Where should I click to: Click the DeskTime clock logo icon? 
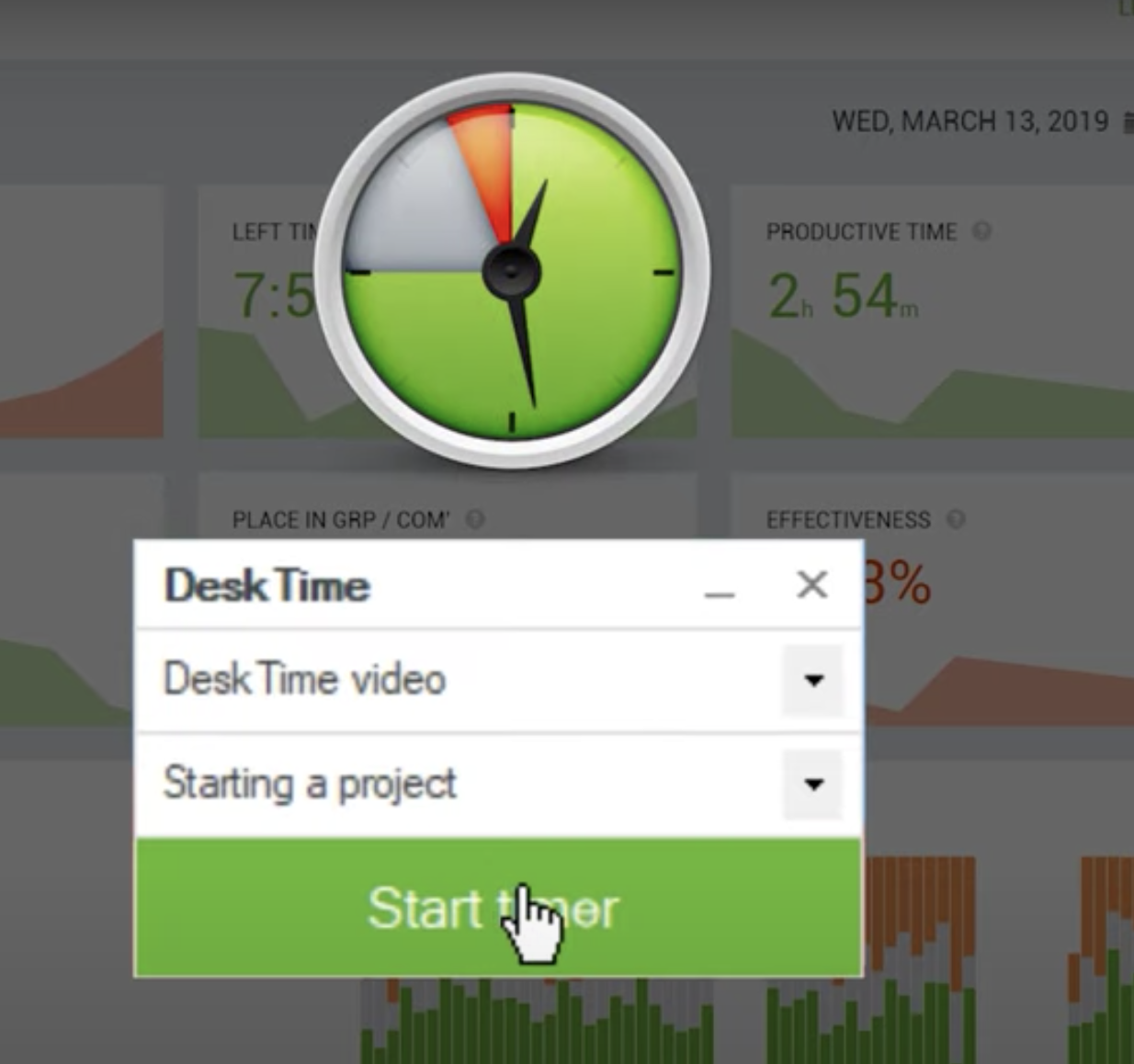(x=512, y=270)
